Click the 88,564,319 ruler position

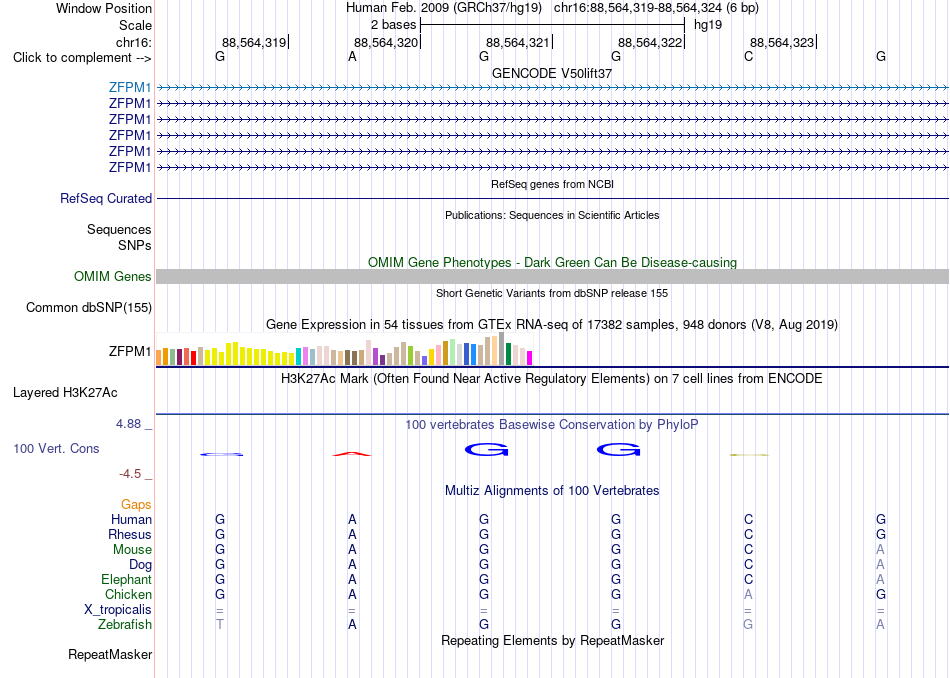(x=254, y=42)
